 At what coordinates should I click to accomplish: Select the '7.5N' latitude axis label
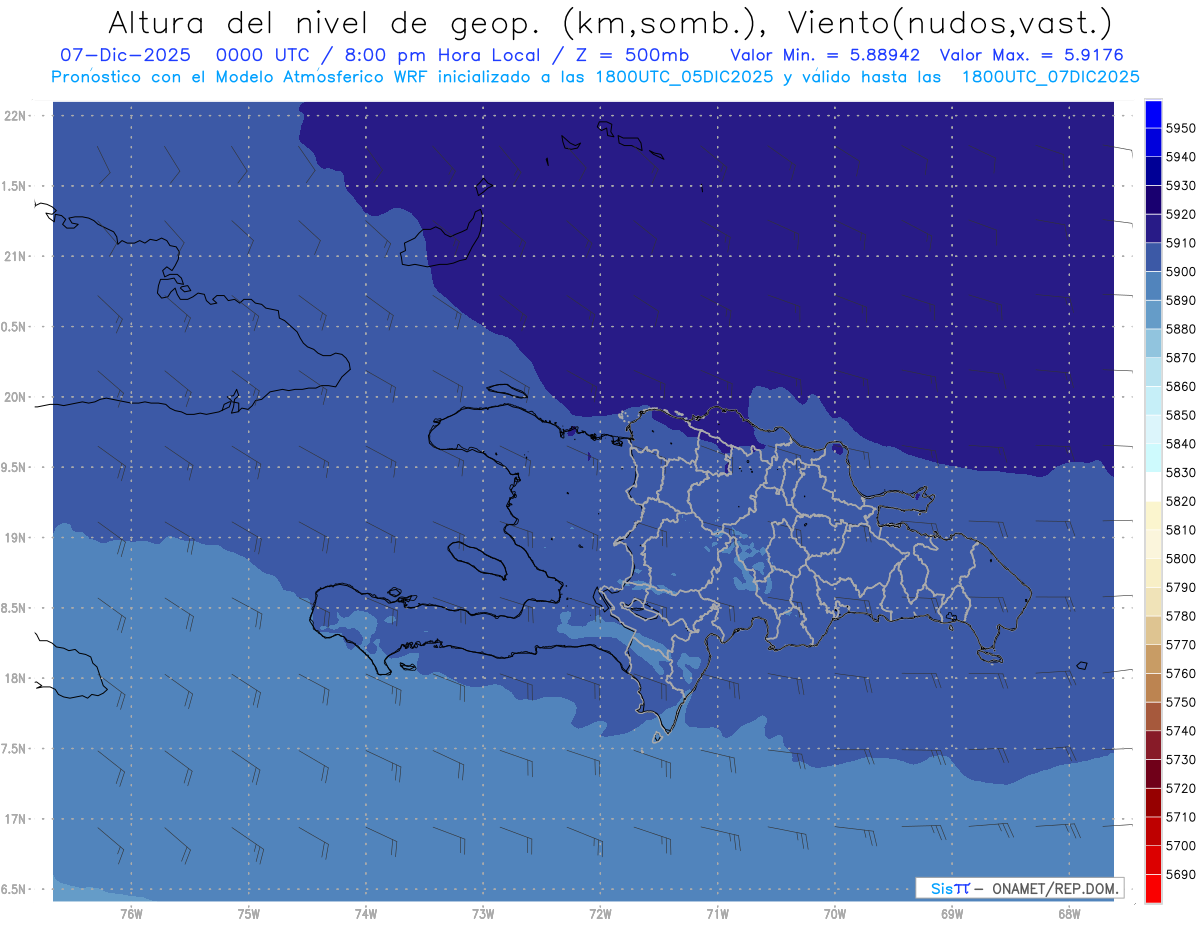point(15,749)
